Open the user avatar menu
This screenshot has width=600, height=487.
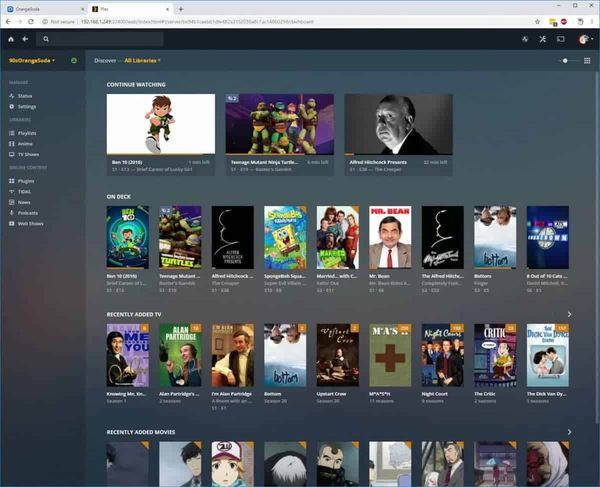pos(585,39)
